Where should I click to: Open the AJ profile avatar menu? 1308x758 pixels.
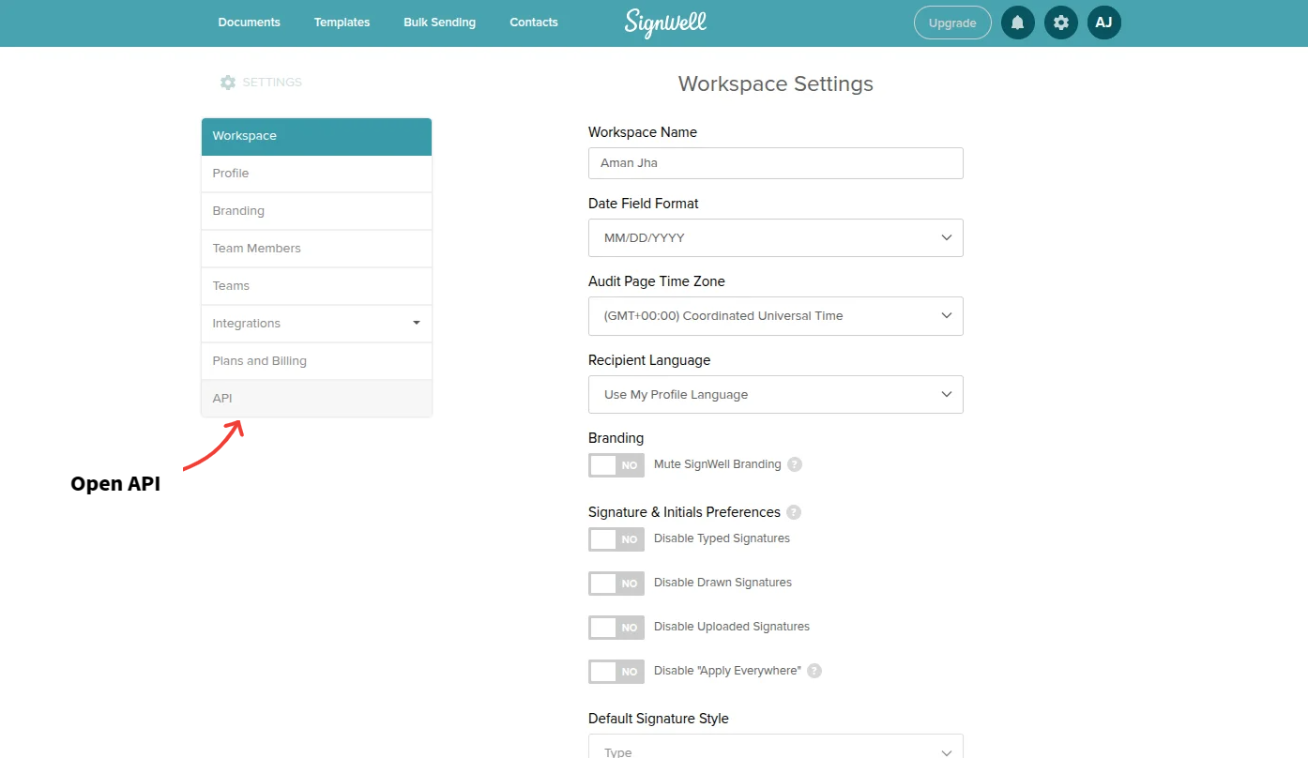coord(1103,22)
